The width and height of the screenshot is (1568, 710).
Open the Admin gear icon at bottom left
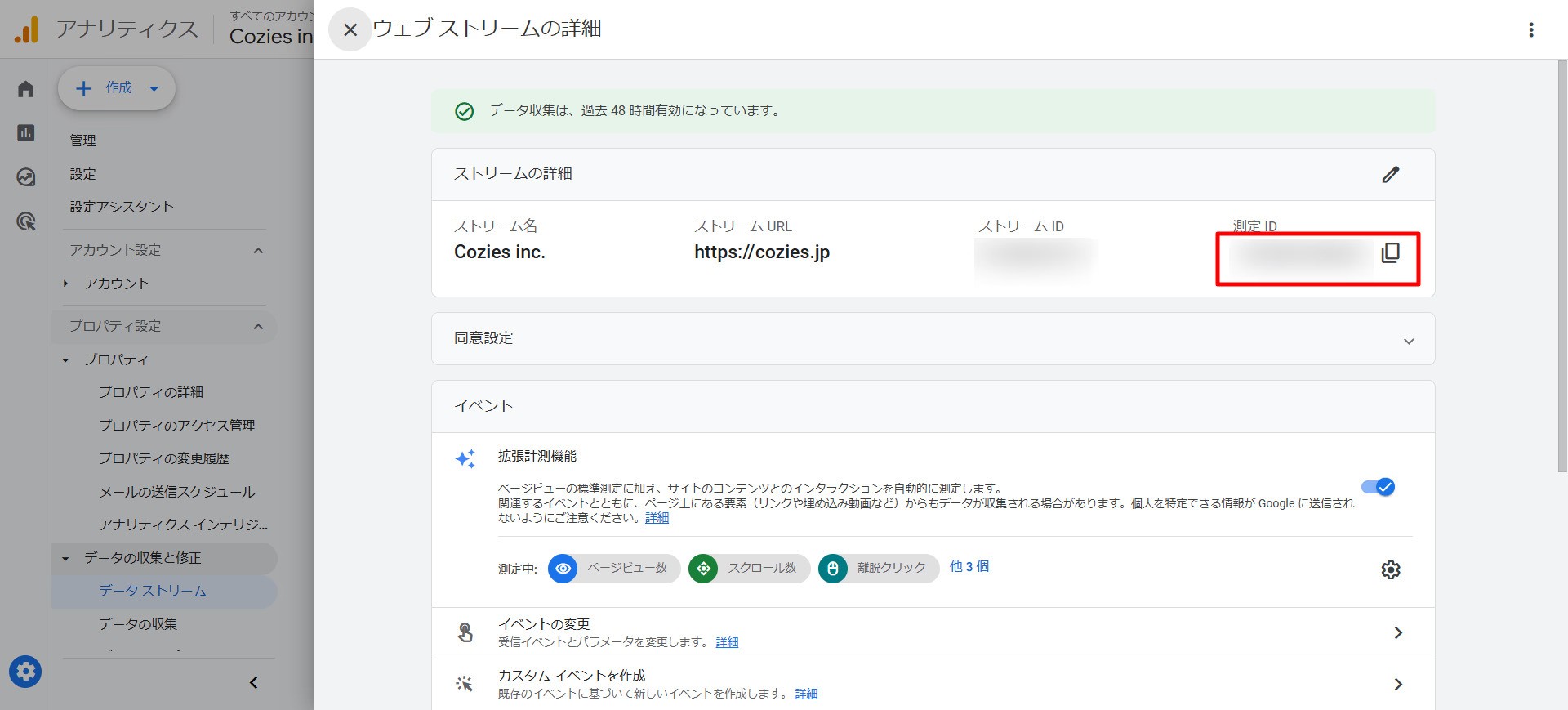tap(25, 672)
